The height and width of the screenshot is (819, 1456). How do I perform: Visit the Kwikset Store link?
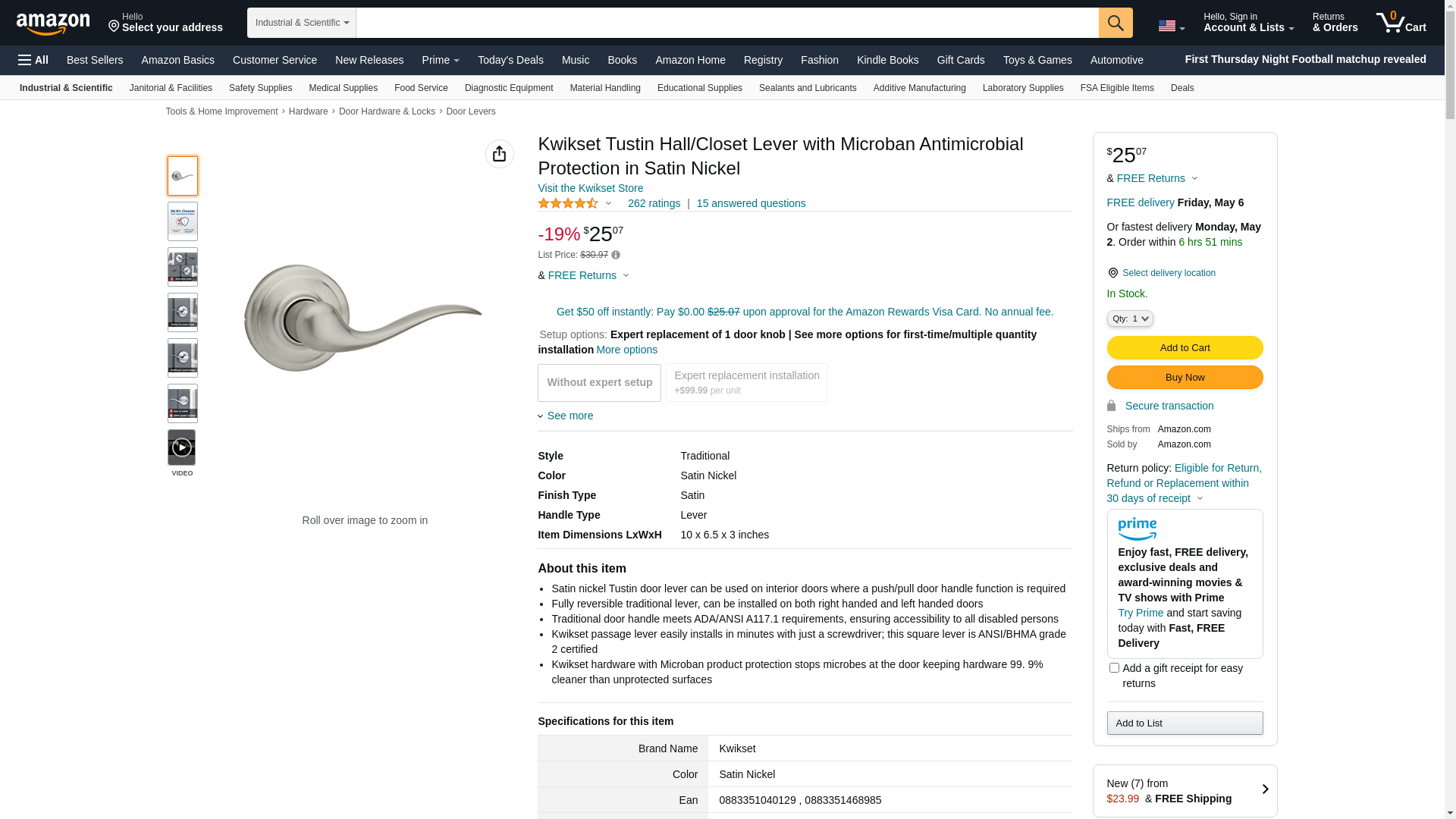tap(590, 188)
